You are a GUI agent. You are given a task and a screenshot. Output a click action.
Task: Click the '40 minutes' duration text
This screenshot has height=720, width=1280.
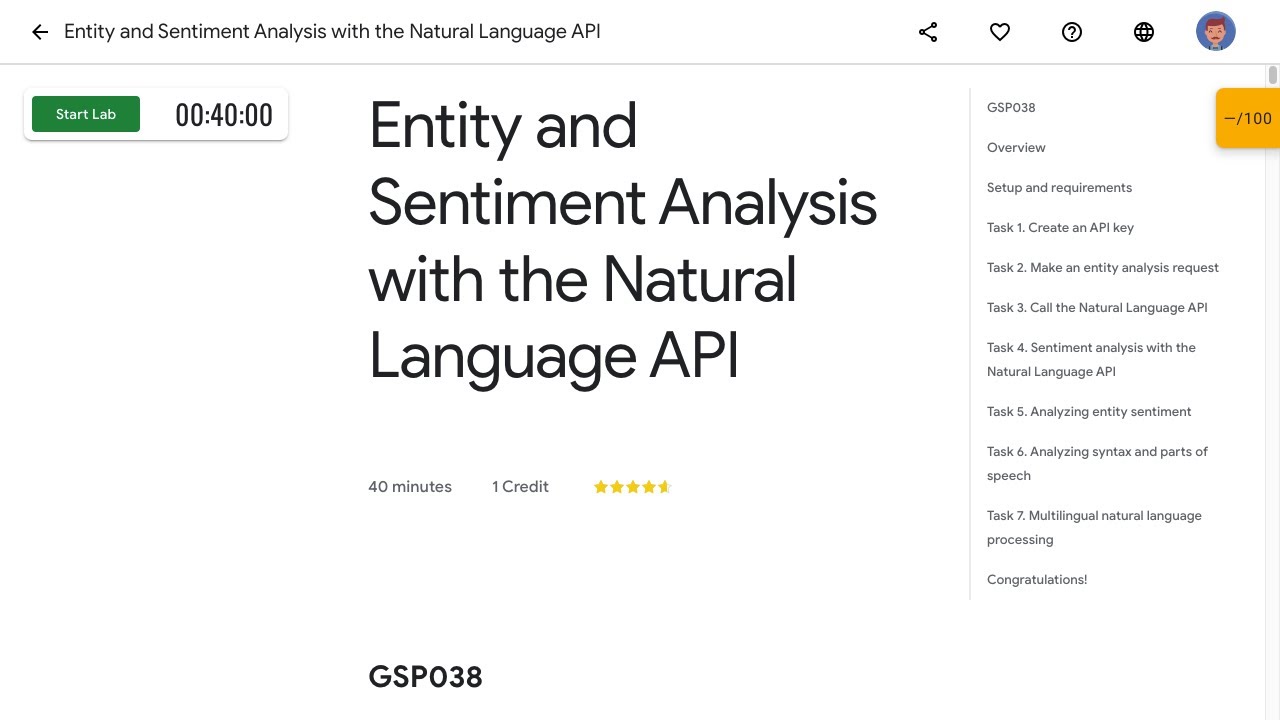pos(410,487)
